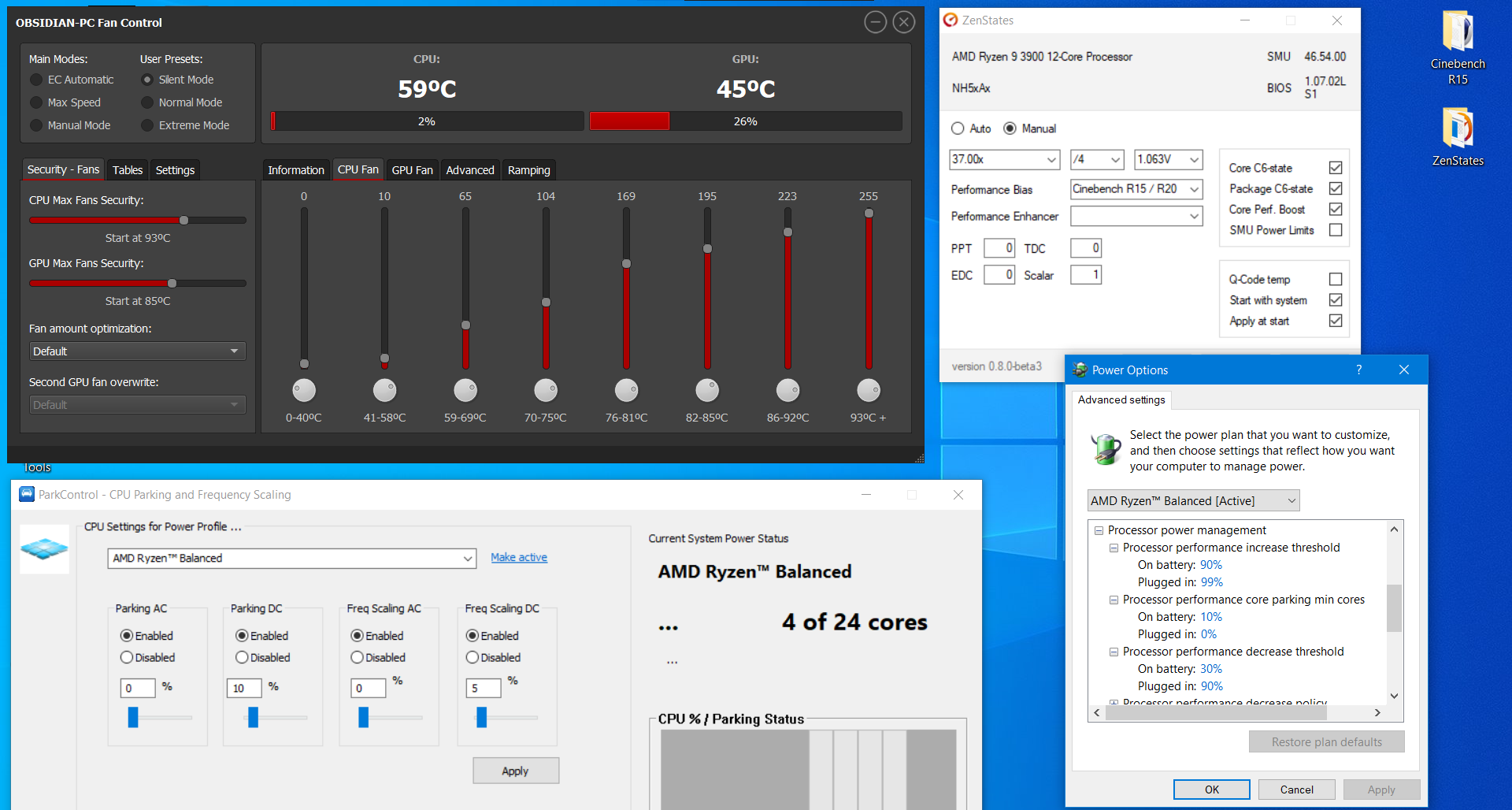Click the Power Options help question mark
Viewport: 1512px width, 810px height.
click(x=1358, y=370)
